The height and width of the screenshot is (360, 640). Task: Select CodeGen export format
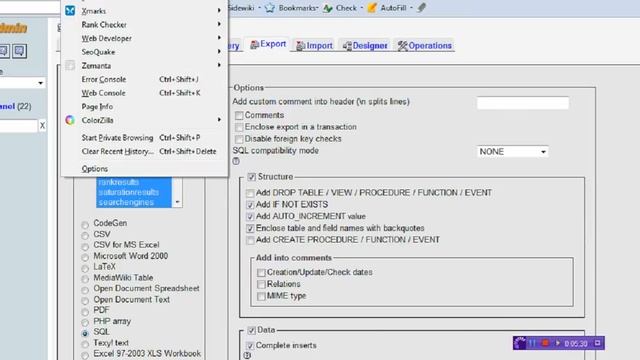pyautogui.click(x=85, y=224)
